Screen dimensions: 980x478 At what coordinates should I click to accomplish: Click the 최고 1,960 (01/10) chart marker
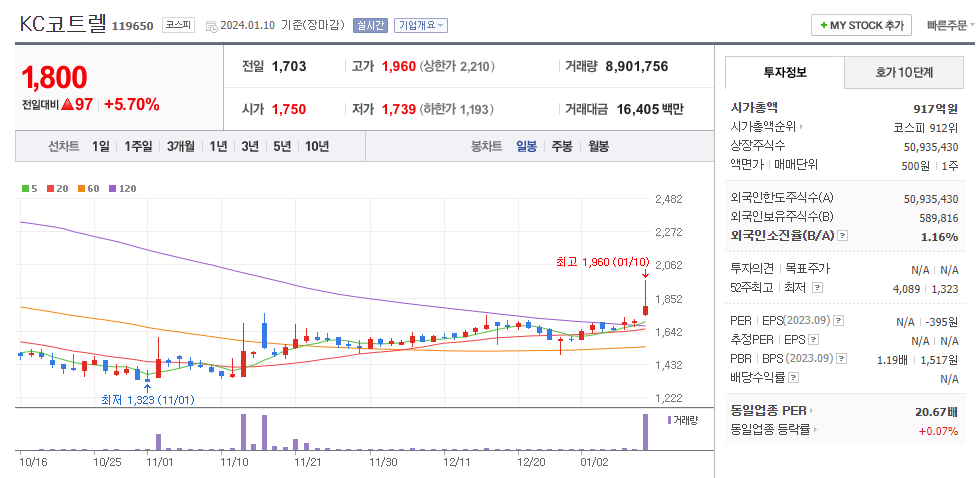(x=603, y=262)
